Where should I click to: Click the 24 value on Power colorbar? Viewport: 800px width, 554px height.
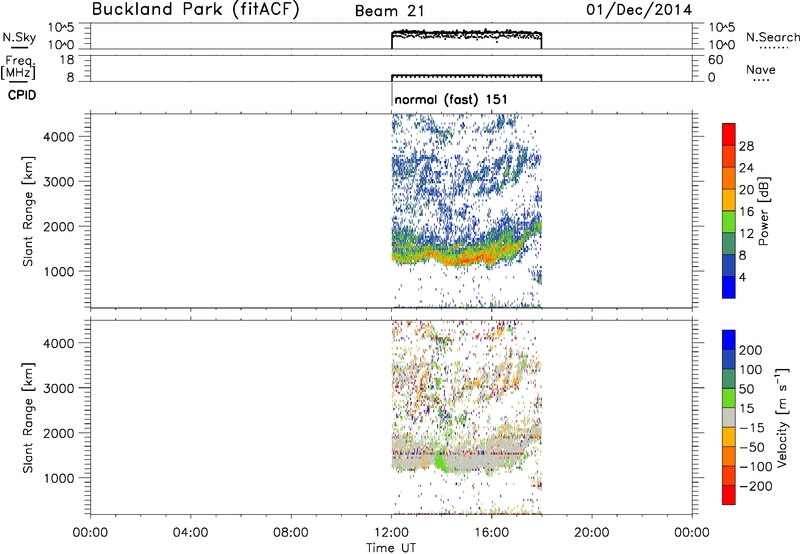[746, 168]
